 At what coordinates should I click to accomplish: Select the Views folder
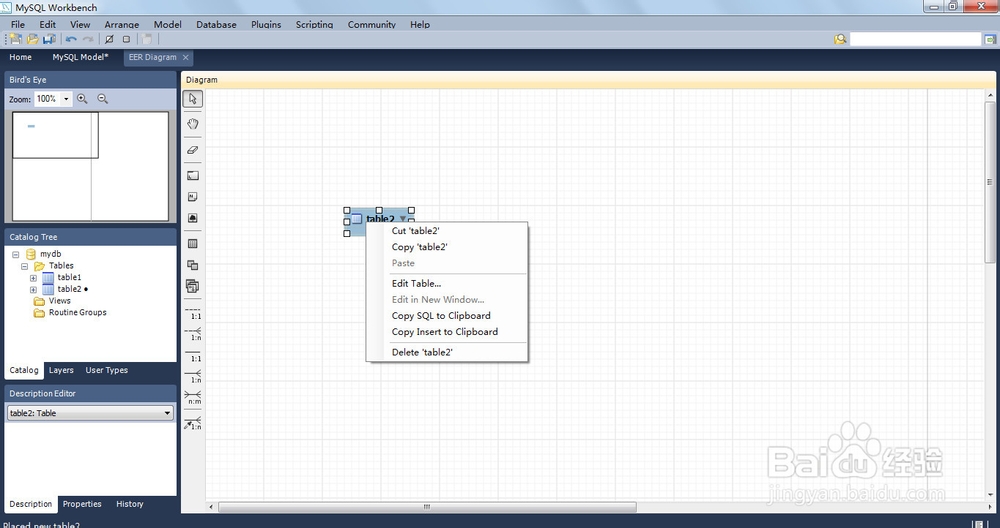59,301
